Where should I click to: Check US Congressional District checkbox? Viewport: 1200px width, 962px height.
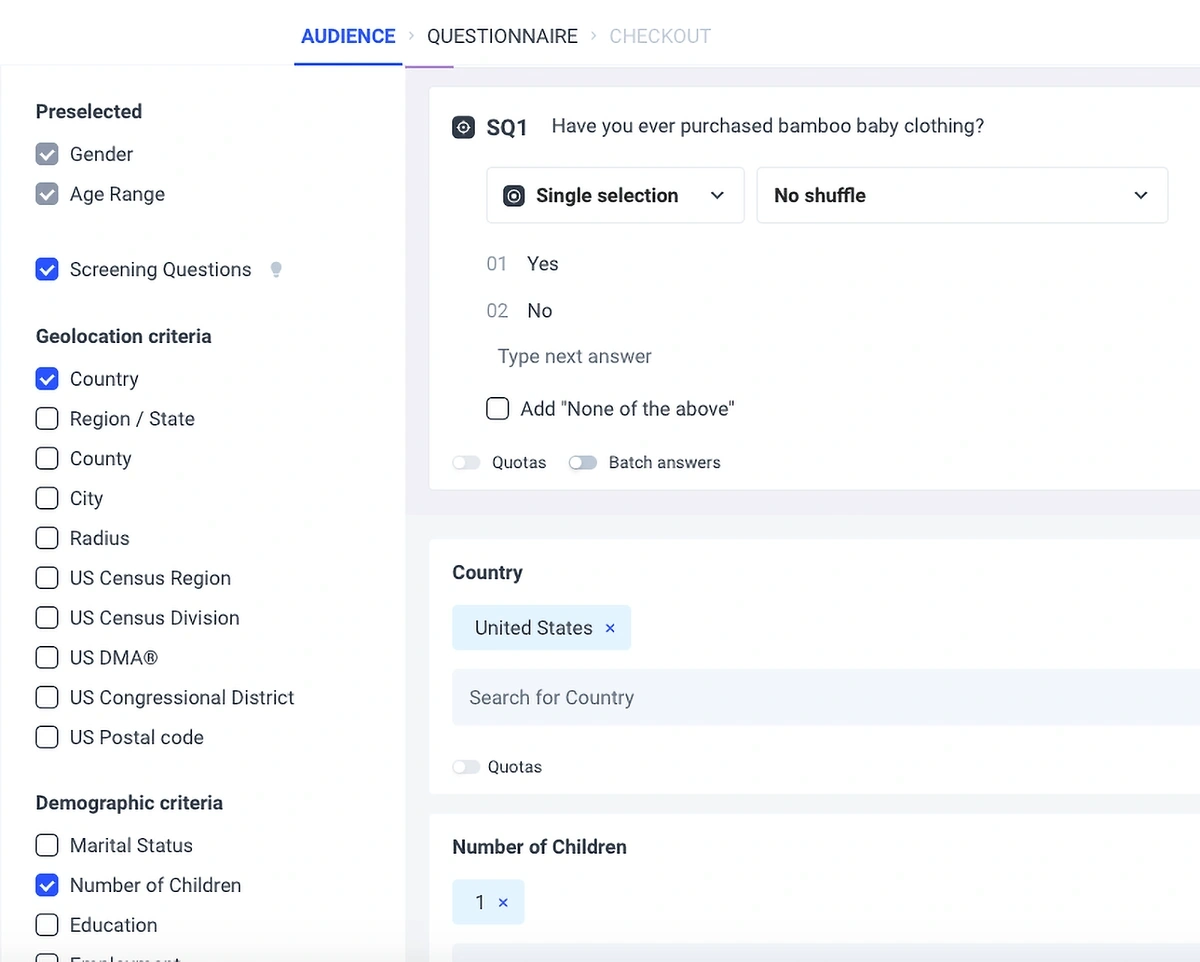coord(47,697)
